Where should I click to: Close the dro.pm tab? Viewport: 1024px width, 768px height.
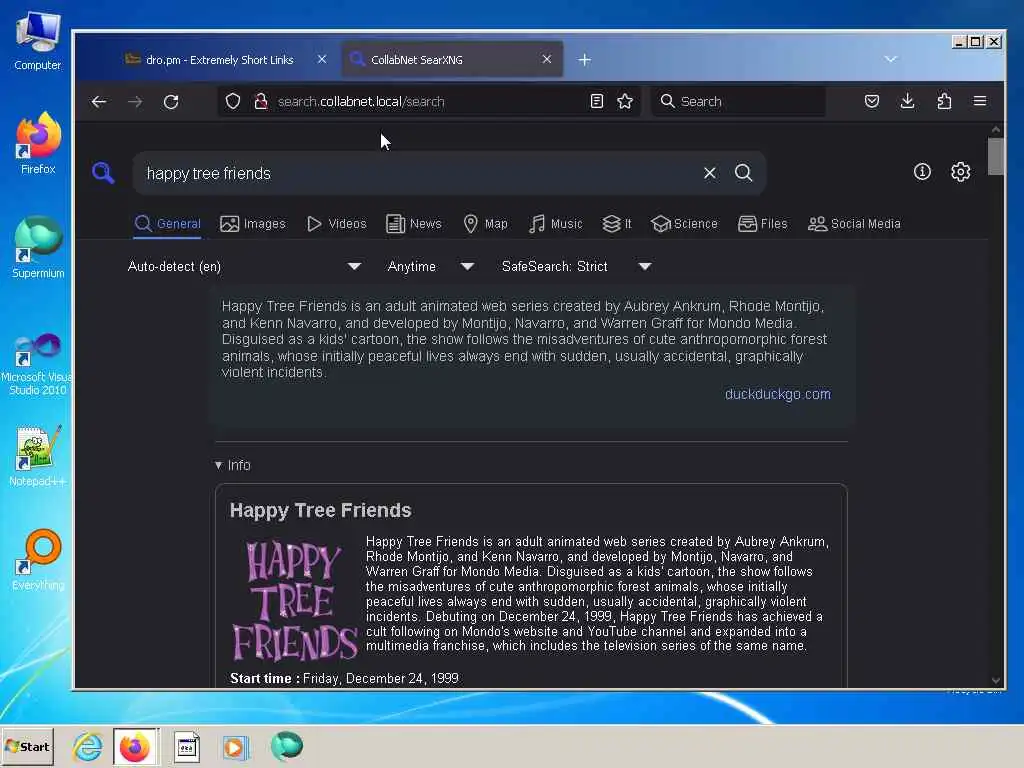click(322, 59)
